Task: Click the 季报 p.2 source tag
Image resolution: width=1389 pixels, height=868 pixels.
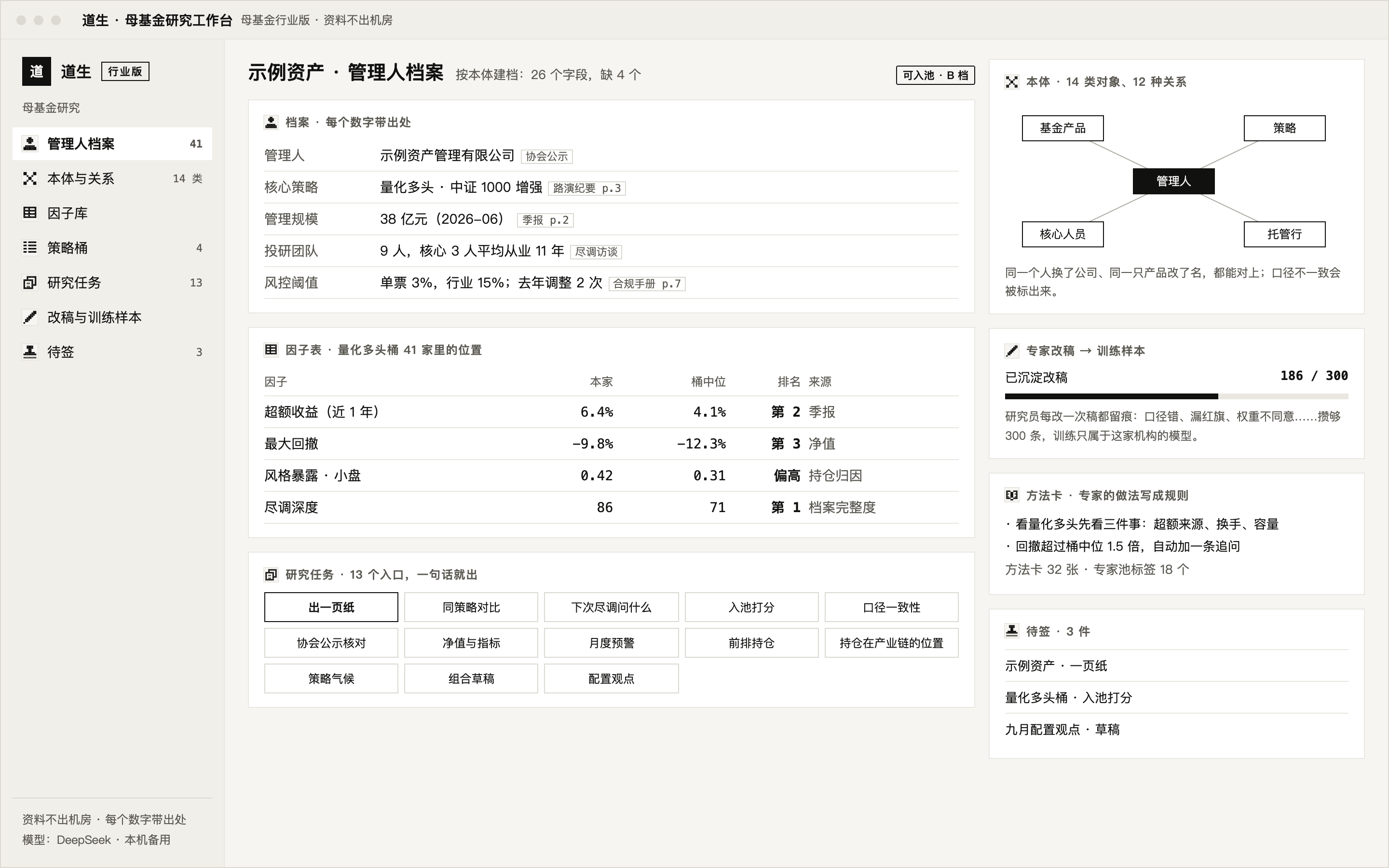Action: [x=545, y=220]
